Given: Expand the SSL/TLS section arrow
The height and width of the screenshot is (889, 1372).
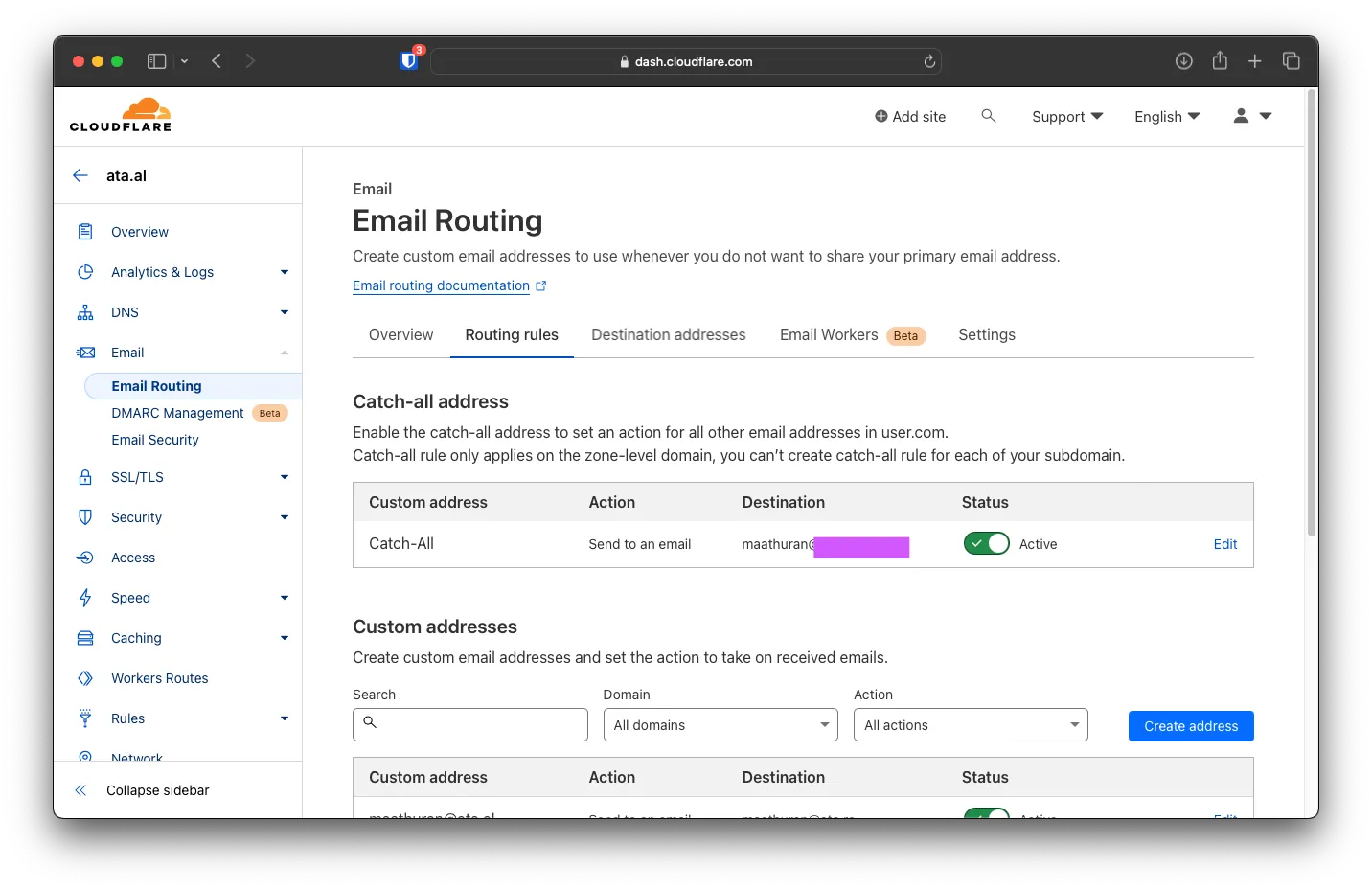Looking at the screenshot, I should pyautogui.click(x=285, y=477).
